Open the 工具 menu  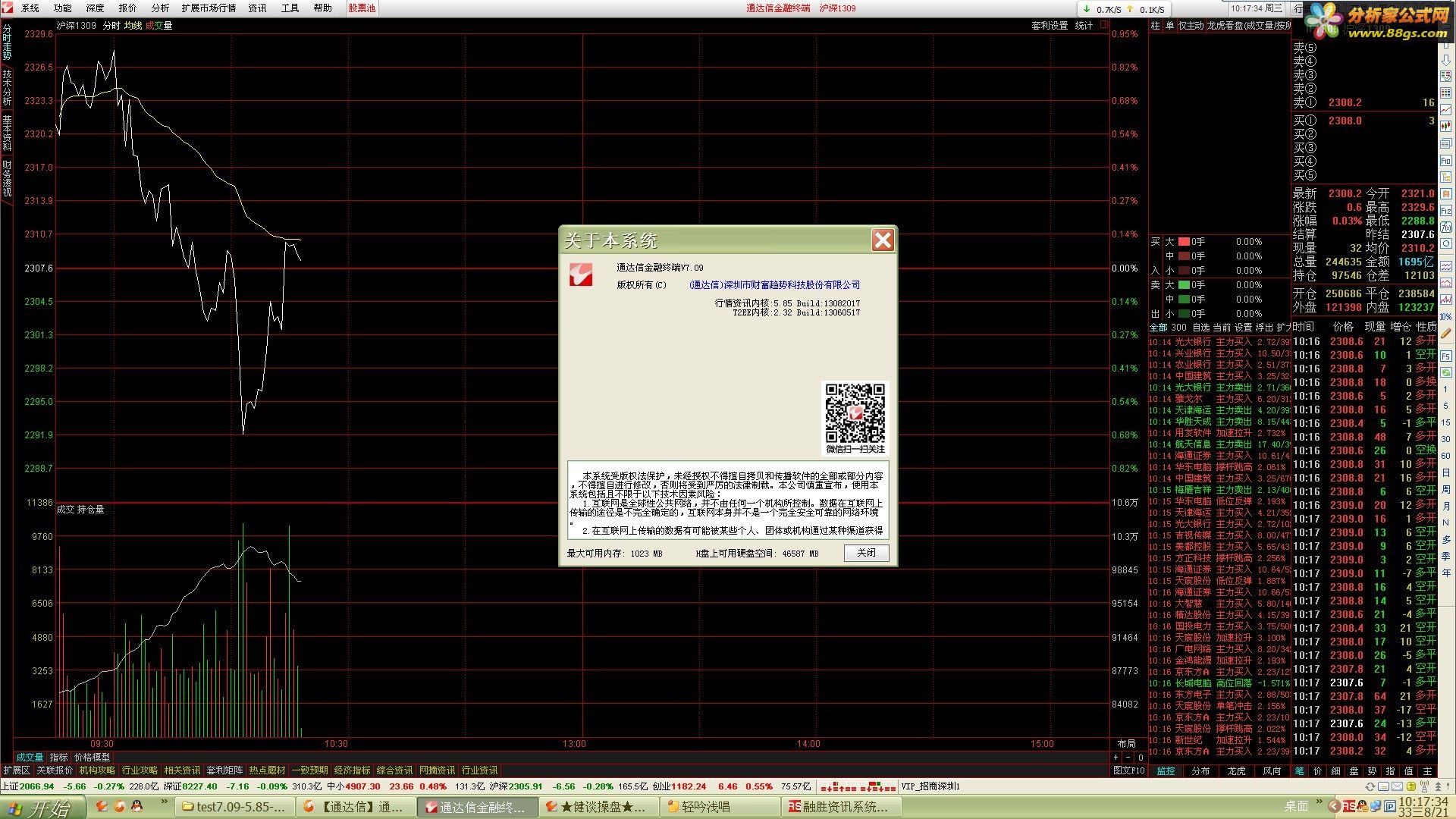[290, 8]
